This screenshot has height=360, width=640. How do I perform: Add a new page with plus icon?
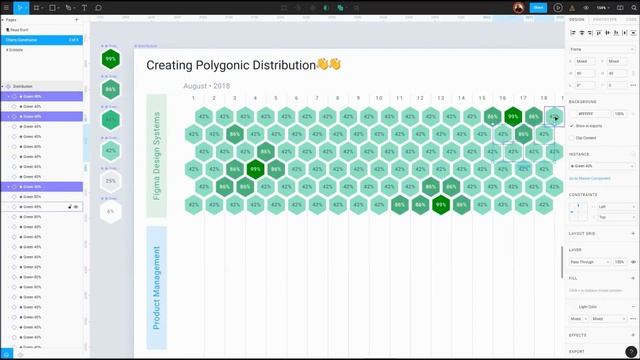76,20
